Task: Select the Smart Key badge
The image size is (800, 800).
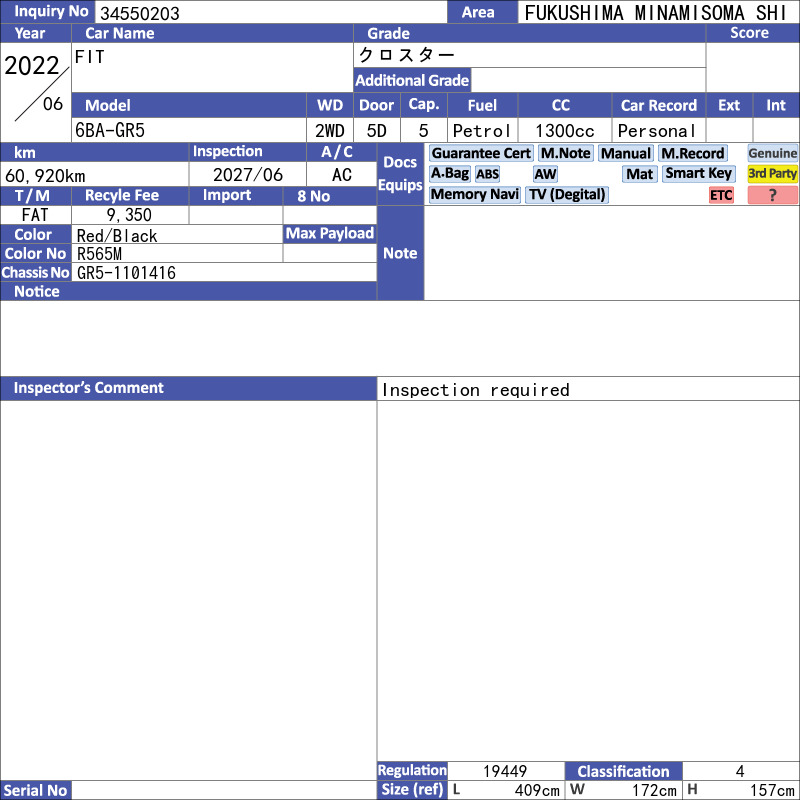Action: (x=699, y=174)
